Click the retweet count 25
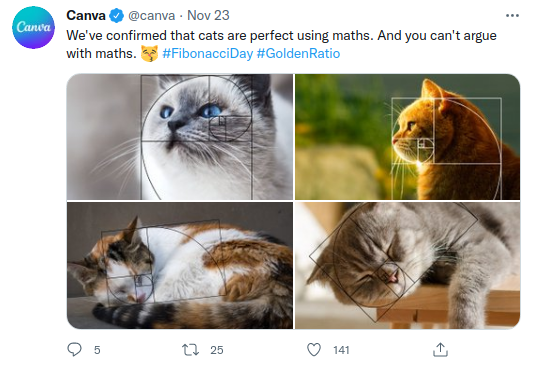This screenshot has height=366, width=536. click(217, 350)
